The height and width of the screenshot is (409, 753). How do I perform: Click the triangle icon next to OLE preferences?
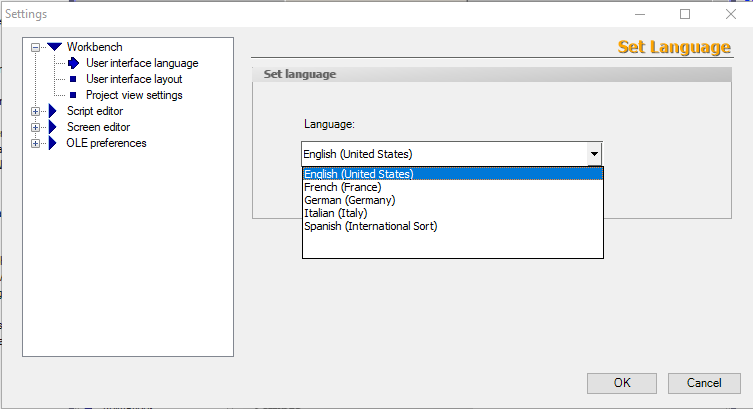point(53,143)
